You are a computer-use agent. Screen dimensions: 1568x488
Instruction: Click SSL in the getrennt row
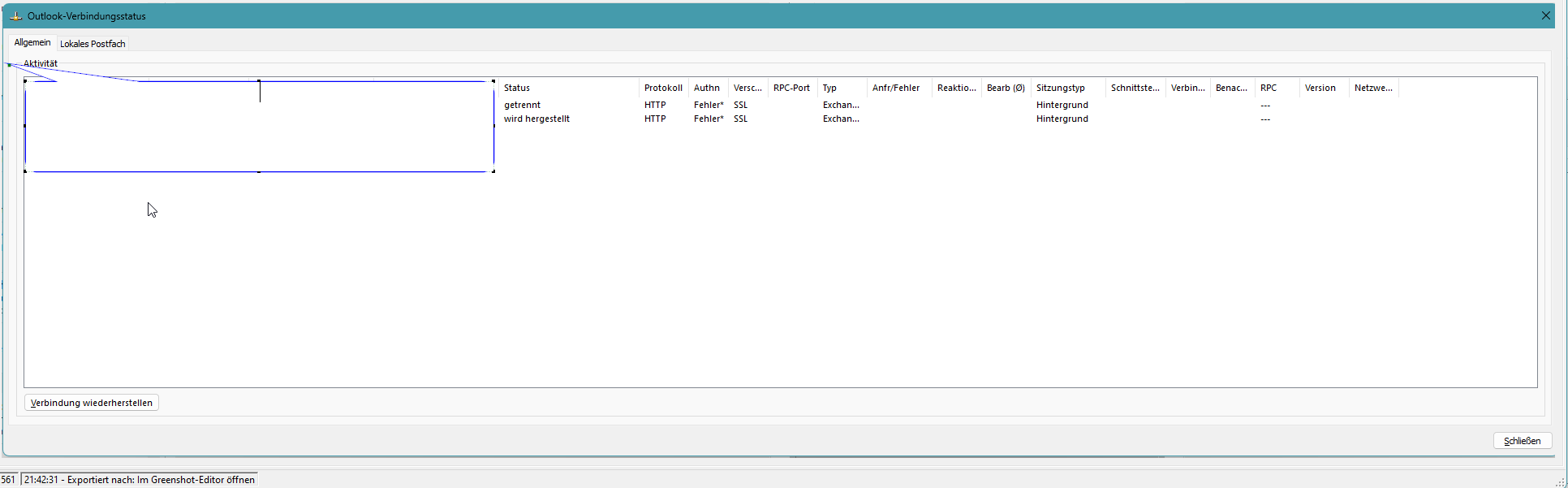tap(741, 105)
